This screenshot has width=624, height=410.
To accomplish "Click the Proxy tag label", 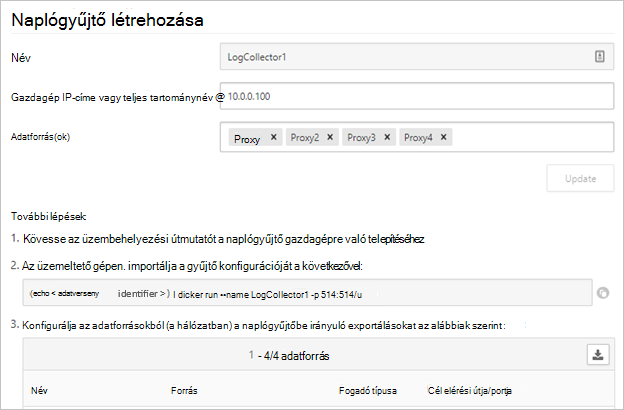I will click(247, 139).
